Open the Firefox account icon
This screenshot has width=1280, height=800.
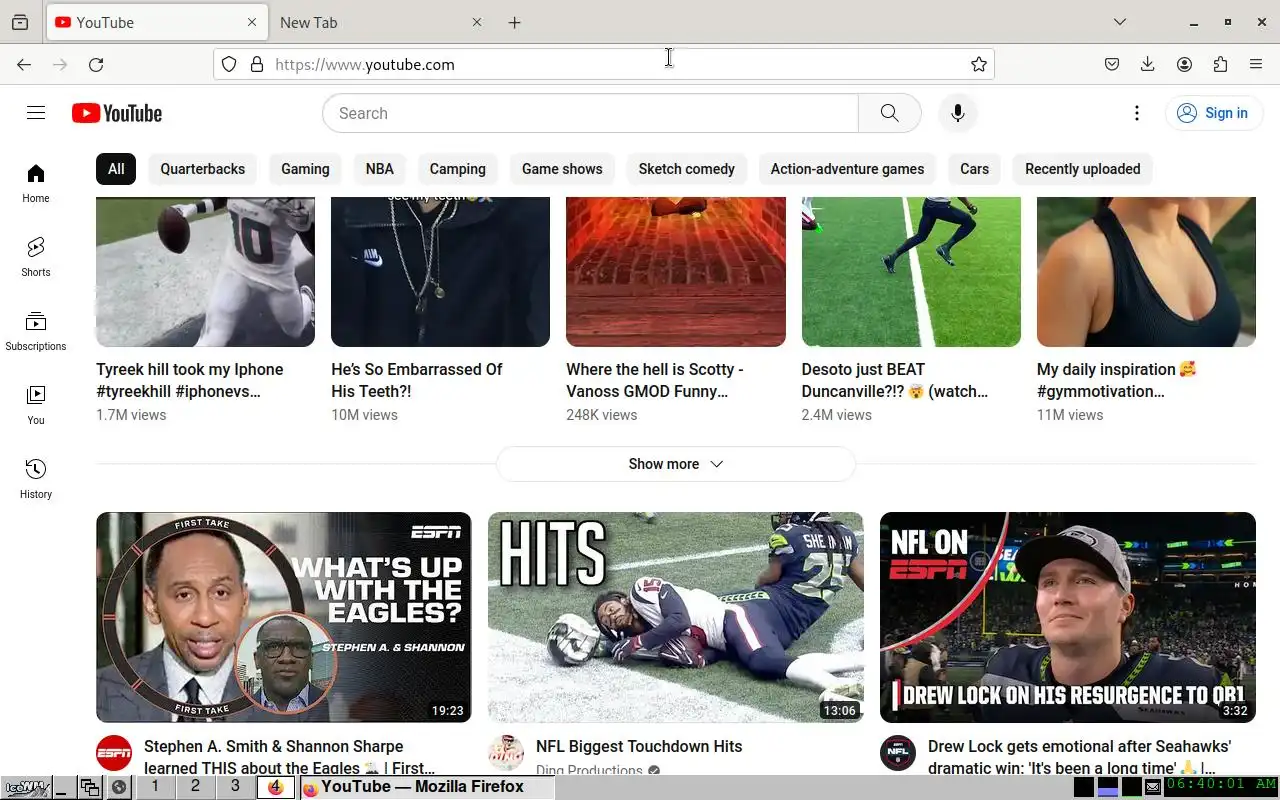pyautogui.click(x=1184, y=64)
